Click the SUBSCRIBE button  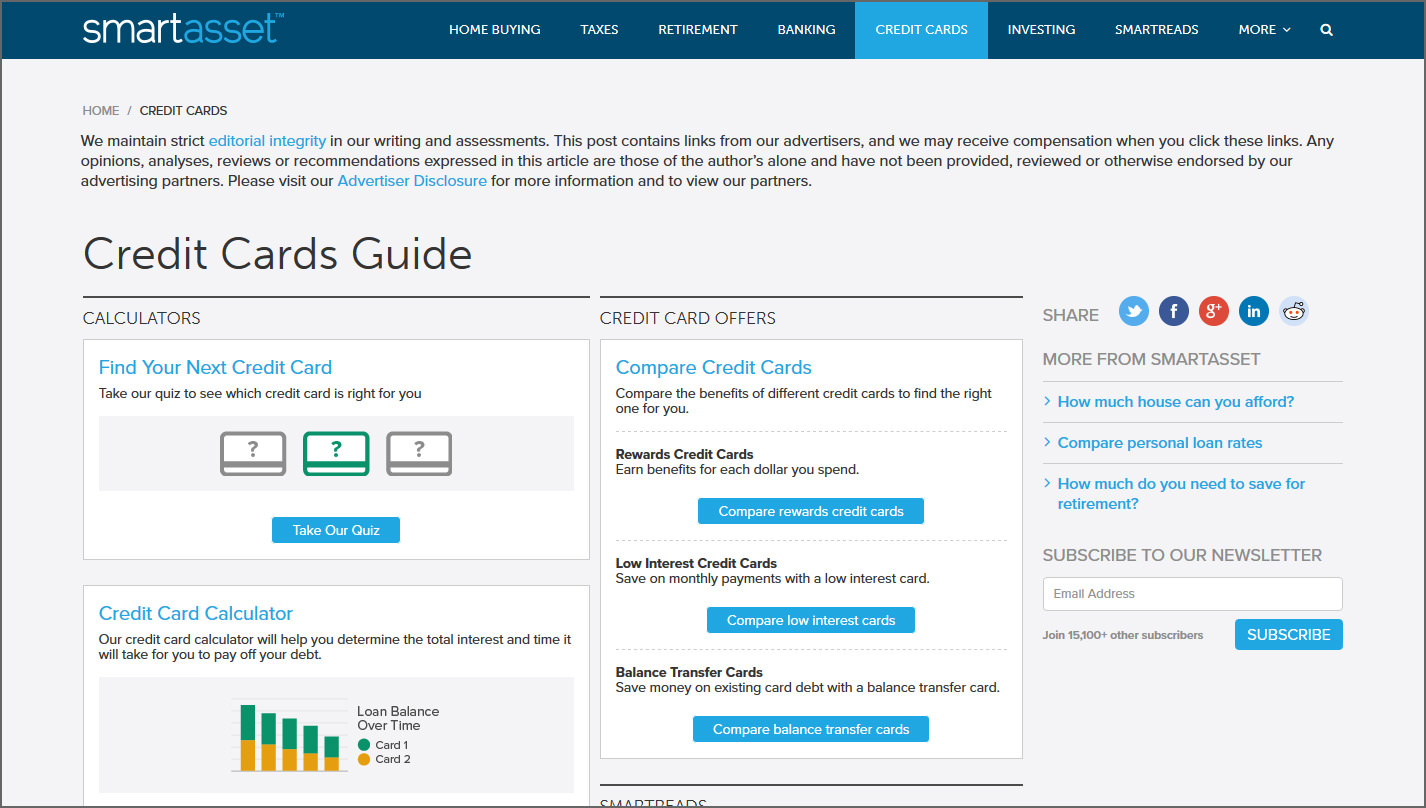tap(1289, 635)
